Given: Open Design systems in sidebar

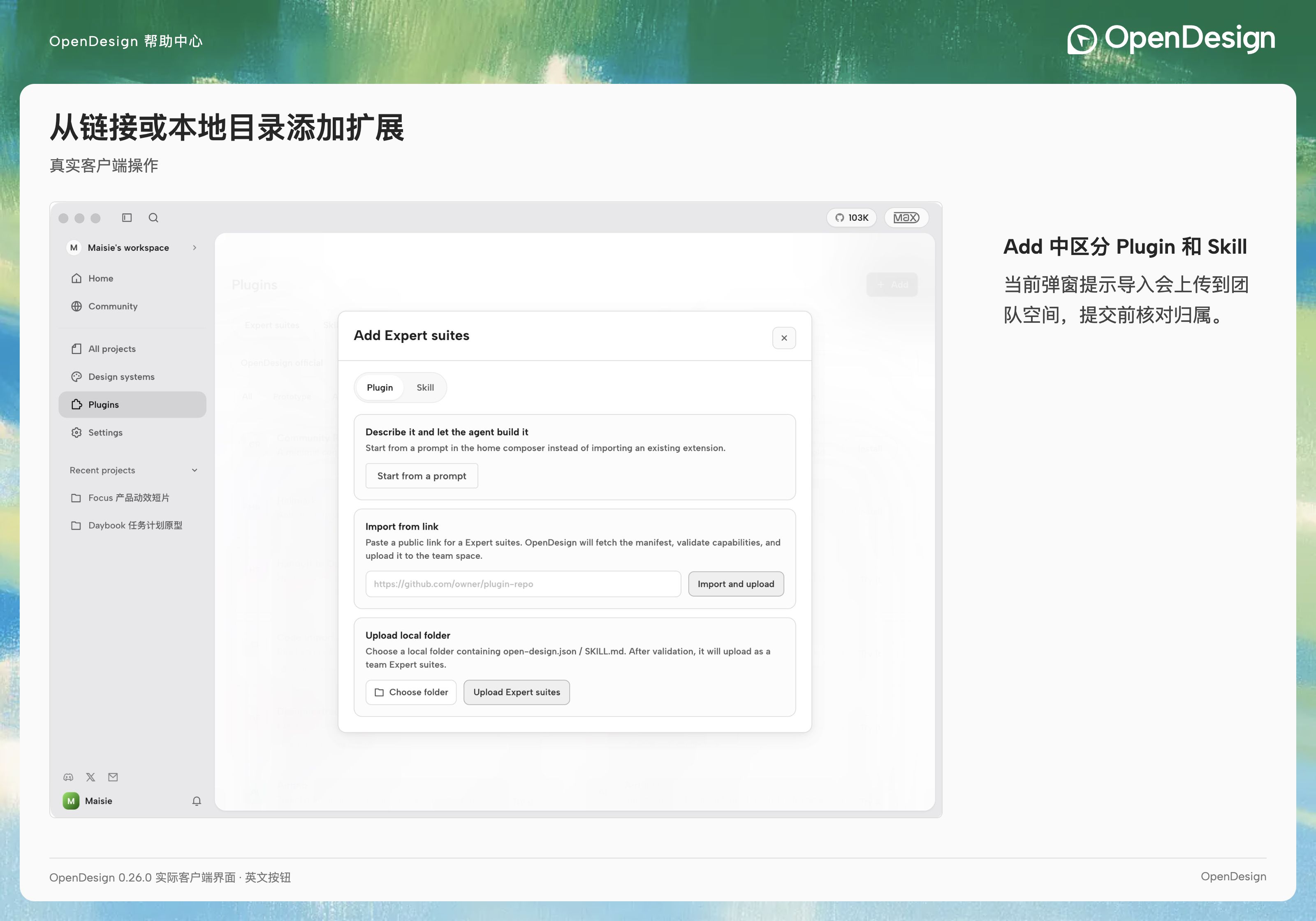Looking at the screenshot, I should (x=132, y=377).
